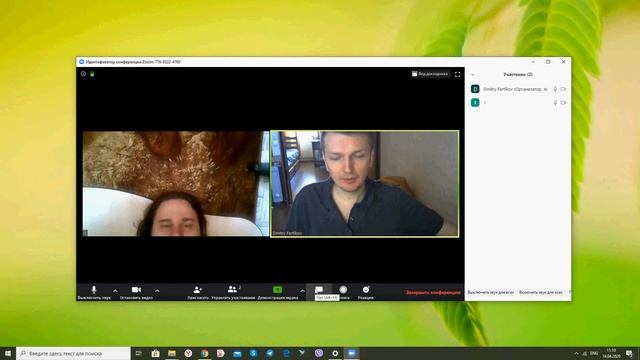Screen dimensions: 640x360
Task: Expand video options arrow beside camera
Action: click(157, 291)
